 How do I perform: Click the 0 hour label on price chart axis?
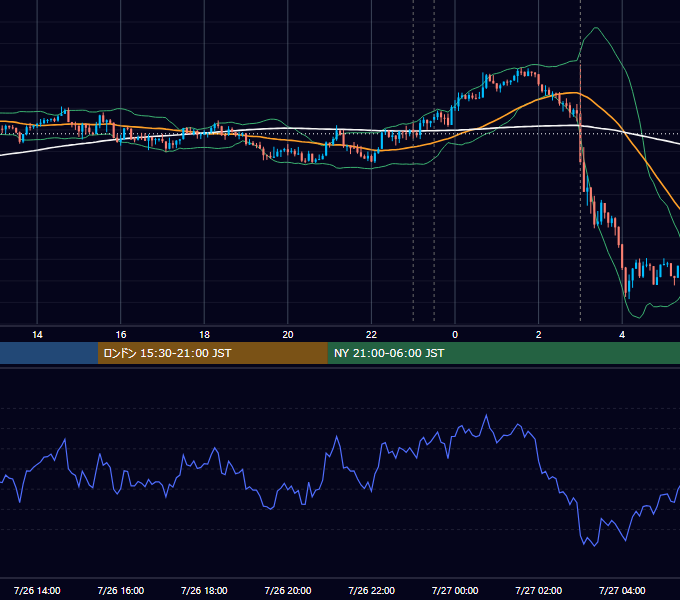tap(455, 335)
